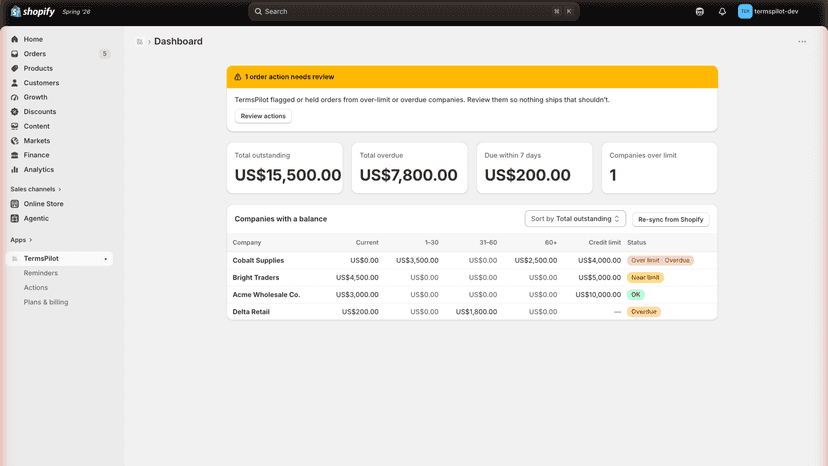Click the Discounts badge icon
Viewport: 828px width, 466px height.
(15, 111)
